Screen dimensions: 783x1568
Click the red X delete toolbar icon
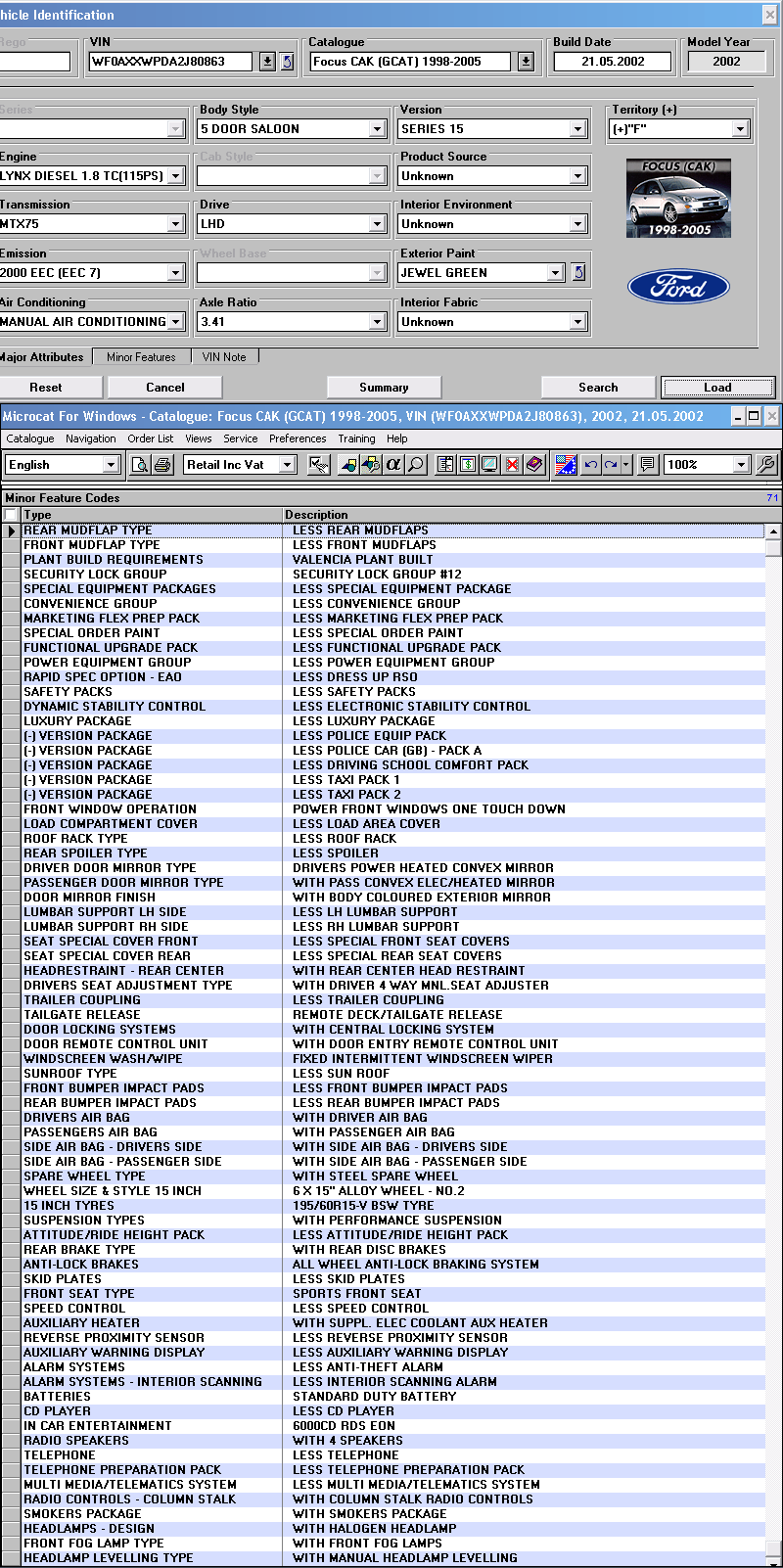512,465
